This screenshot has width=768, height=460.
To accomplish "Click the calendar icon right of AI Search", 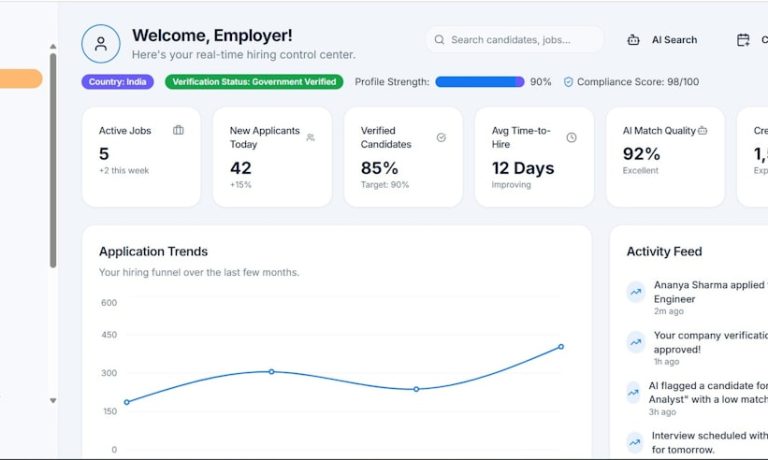I will tap(743, 40).
